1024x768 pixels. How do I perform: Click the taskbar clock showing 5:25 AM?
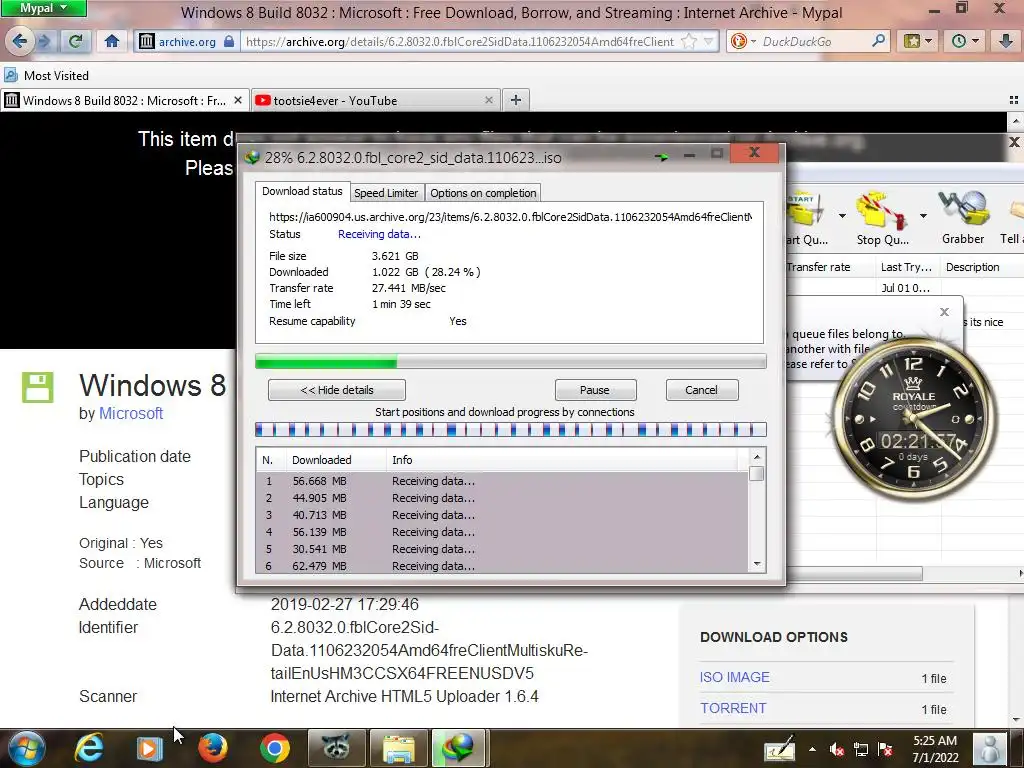coord(935,749)
